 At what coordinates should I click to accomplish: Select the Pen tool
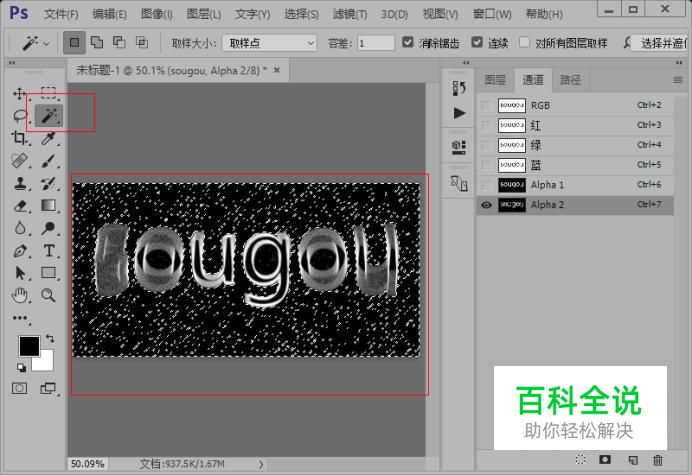click(19, 251)
